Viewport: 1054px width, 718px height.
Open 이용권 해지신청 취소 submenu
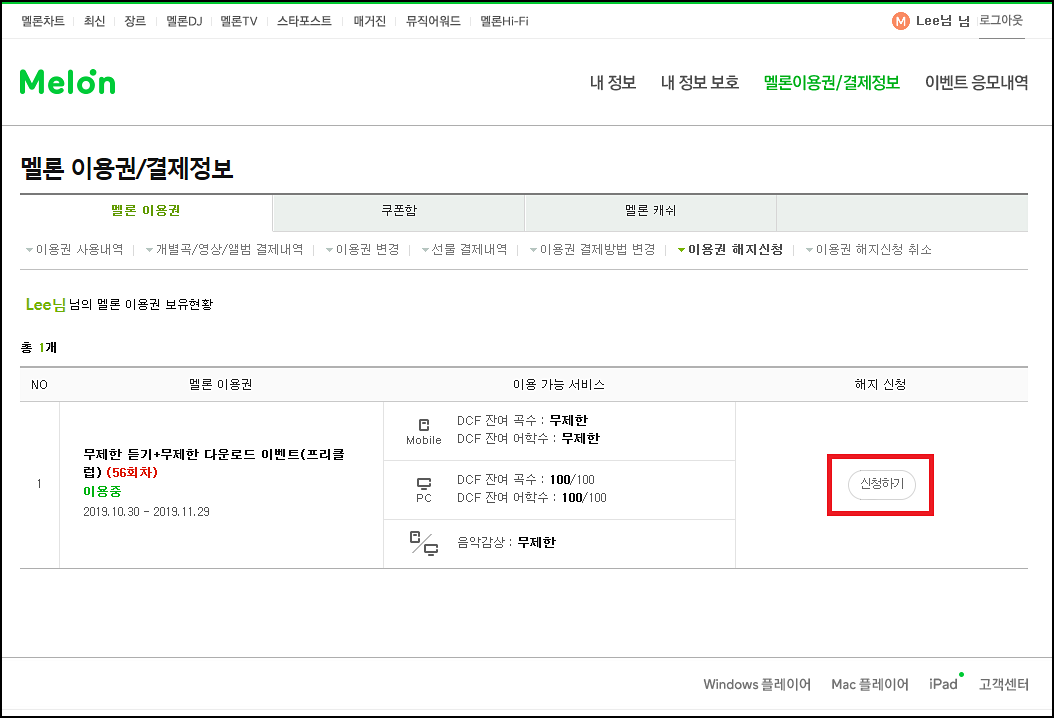(x=873, y=250)
